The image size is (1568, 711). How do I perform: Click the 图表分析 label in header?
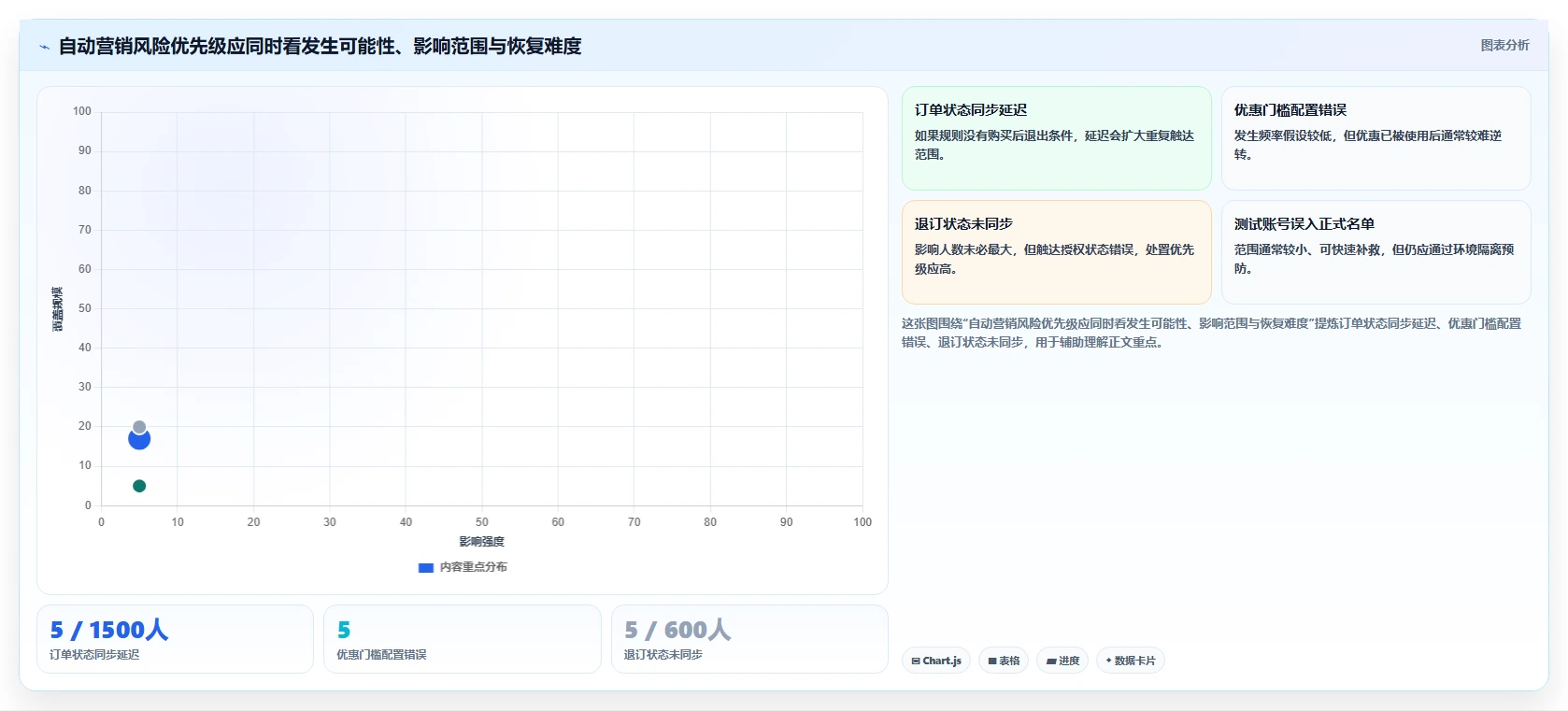1504,45
